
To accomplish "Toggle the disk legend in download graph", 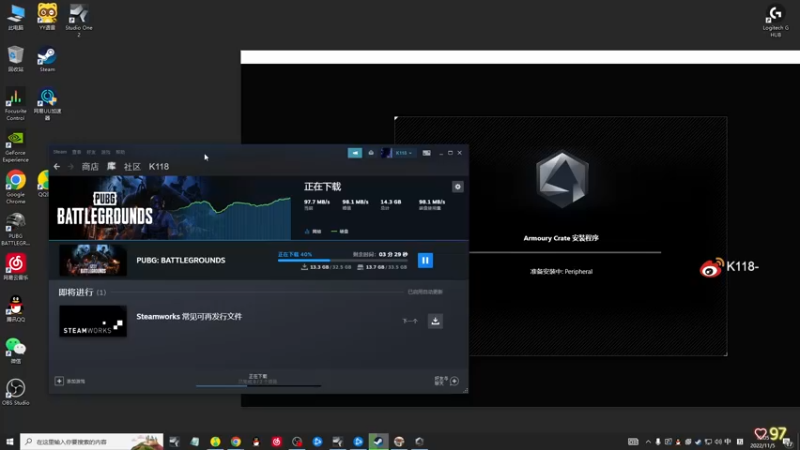I will pyautogui.click(x=340, y=231).
